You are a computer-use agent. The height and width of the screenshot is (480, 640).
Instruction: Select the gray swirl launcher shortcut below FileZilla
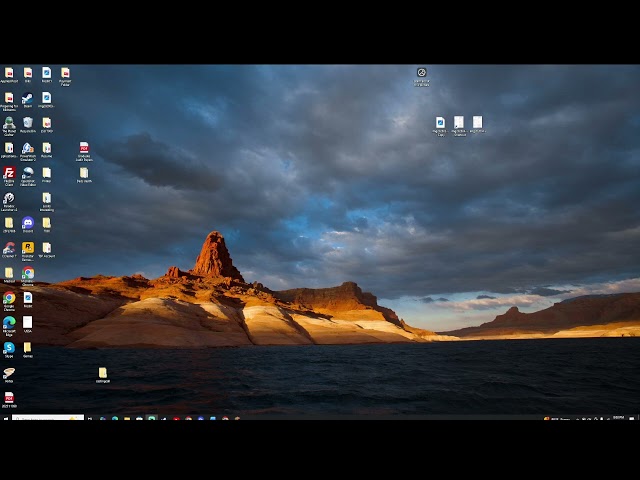pyautogui.click(x=9, y=201)
